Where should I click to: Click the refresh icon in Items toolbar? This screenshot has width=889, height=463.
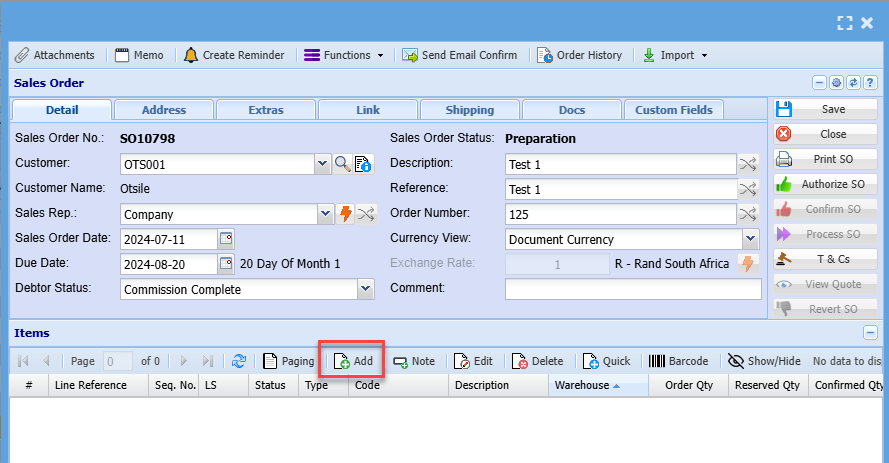coord(239,361)
